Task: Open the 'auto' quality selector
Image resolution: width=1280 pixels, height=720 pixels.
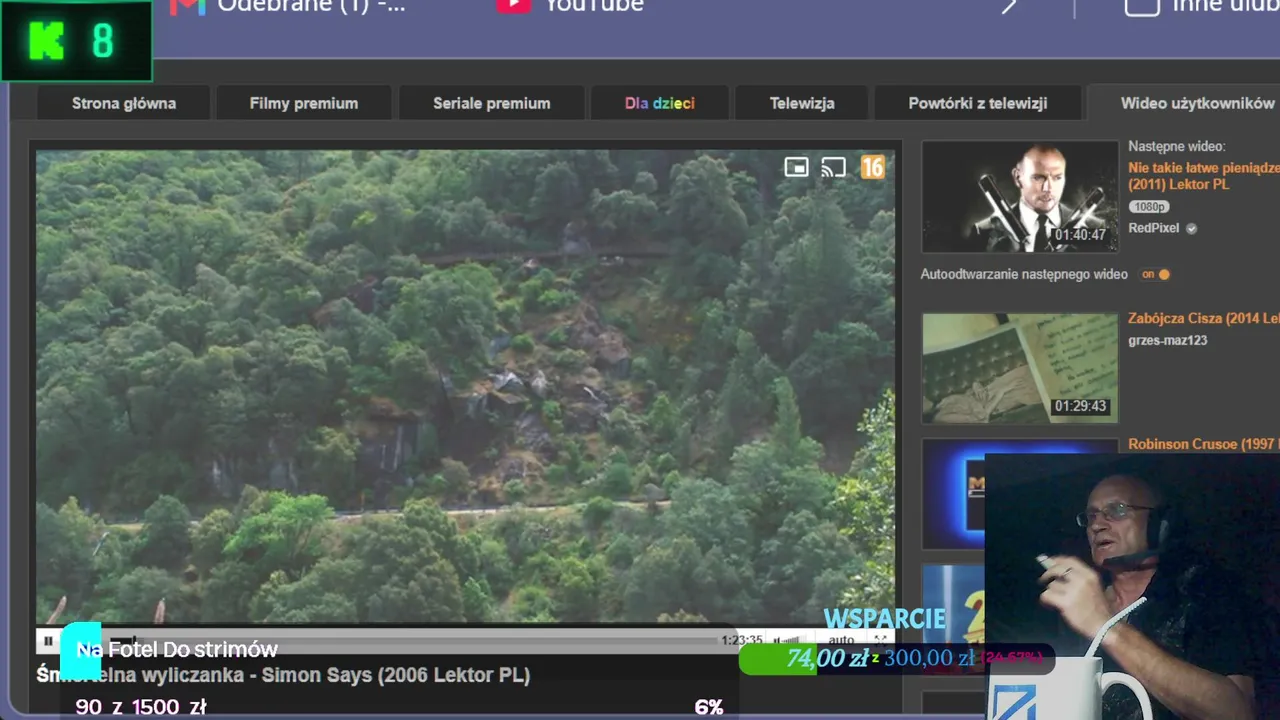Action: [841, 640]
